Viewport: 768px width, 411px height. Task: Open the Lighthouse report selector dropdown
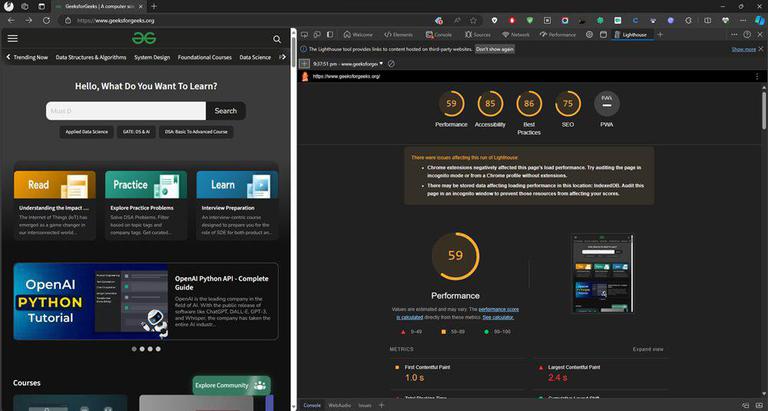(x=348, y=64)
